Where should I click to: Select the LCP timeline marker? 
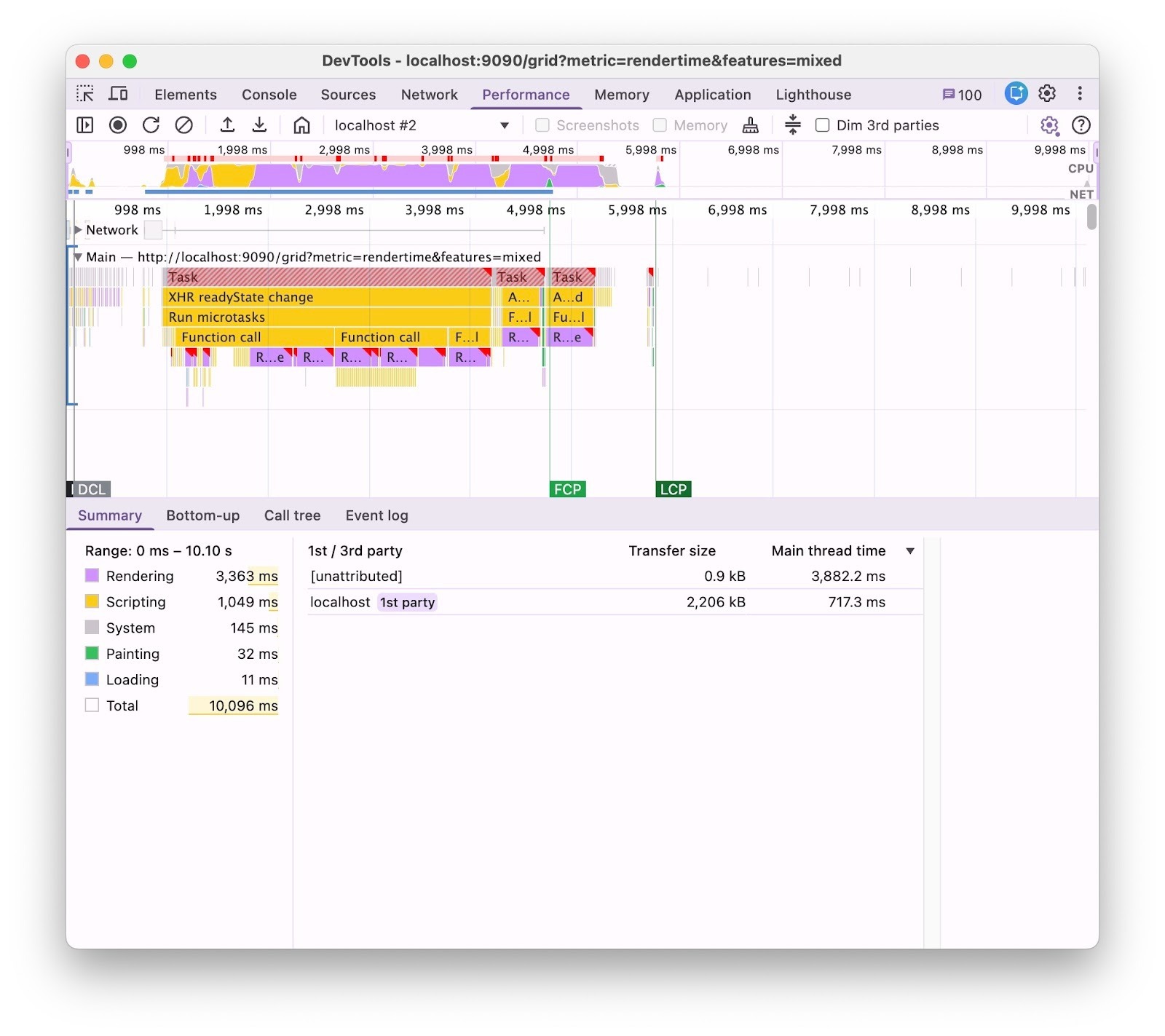[x=673, y=489]
